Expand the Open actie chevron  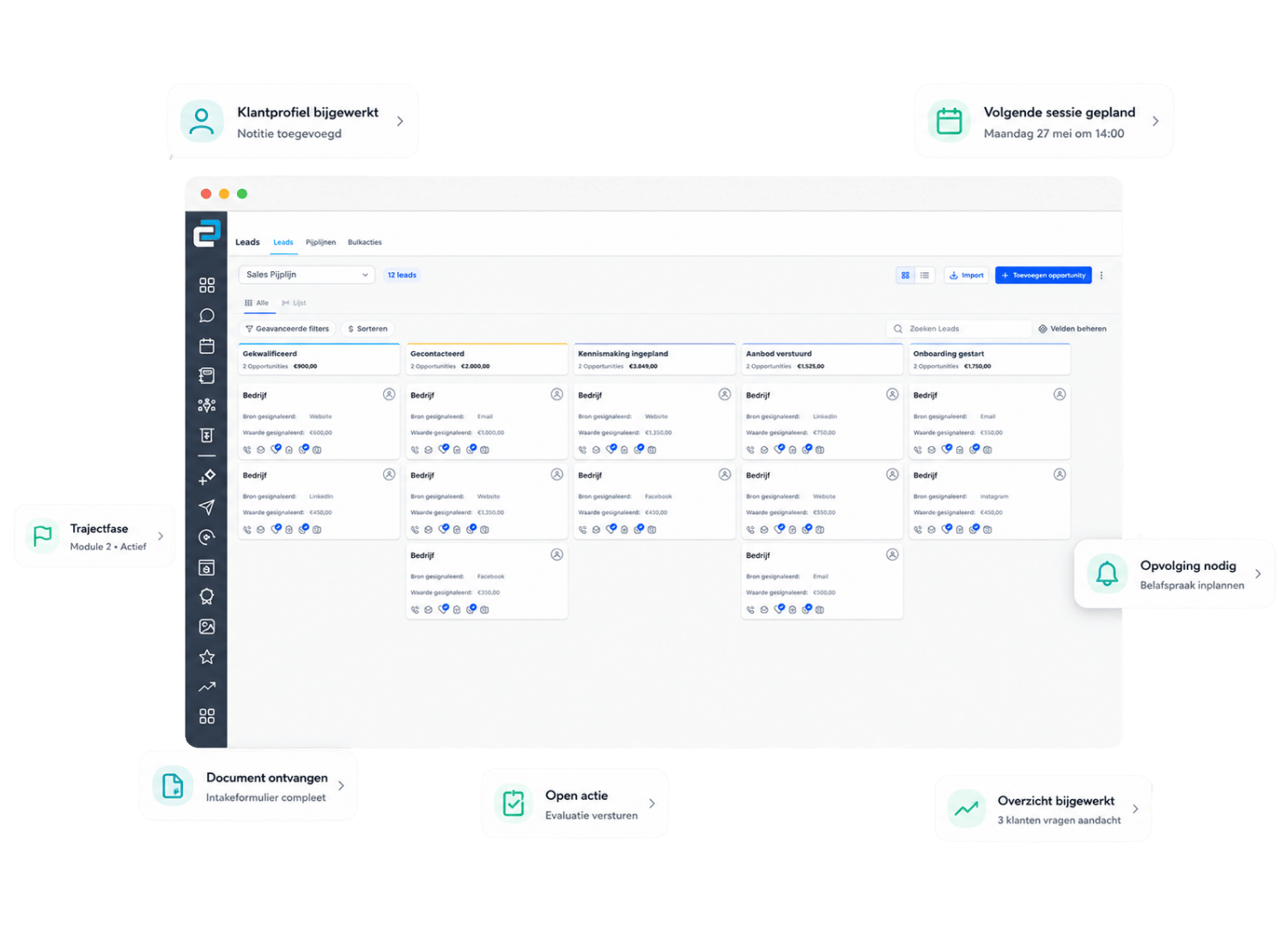tap(652, 804)
